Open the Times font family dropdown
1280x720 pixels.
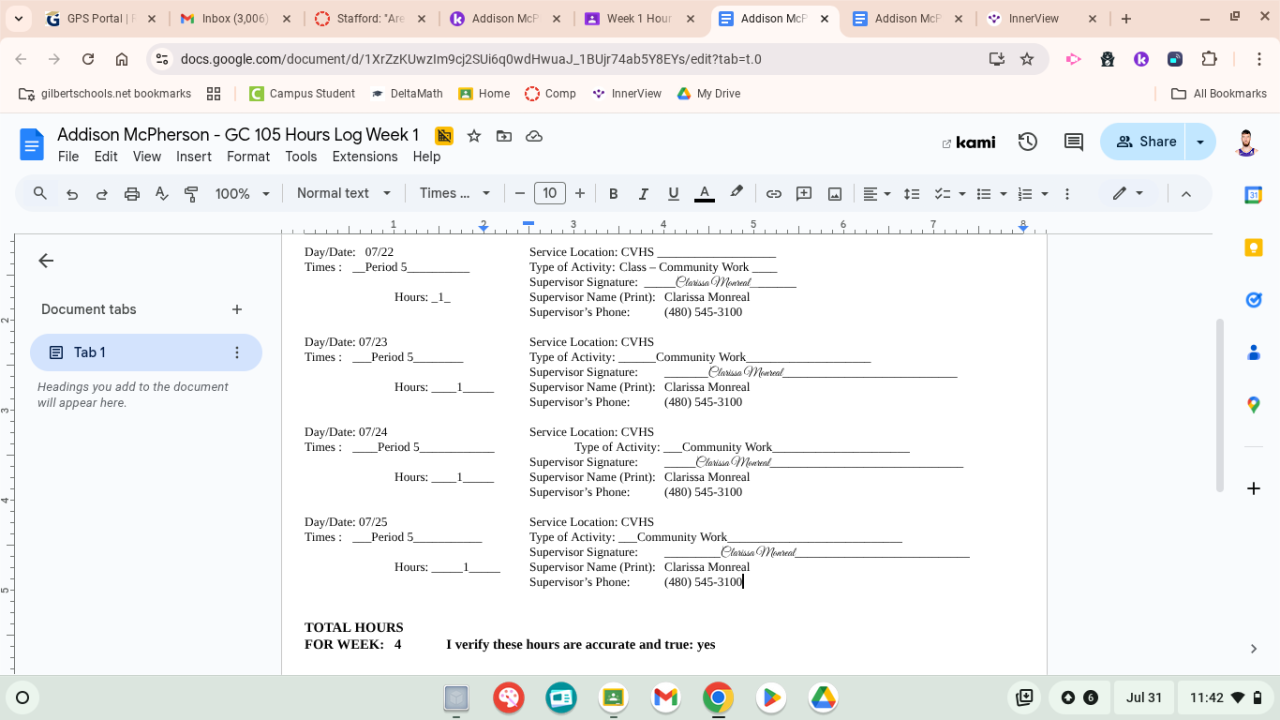(x=454, y=194)
